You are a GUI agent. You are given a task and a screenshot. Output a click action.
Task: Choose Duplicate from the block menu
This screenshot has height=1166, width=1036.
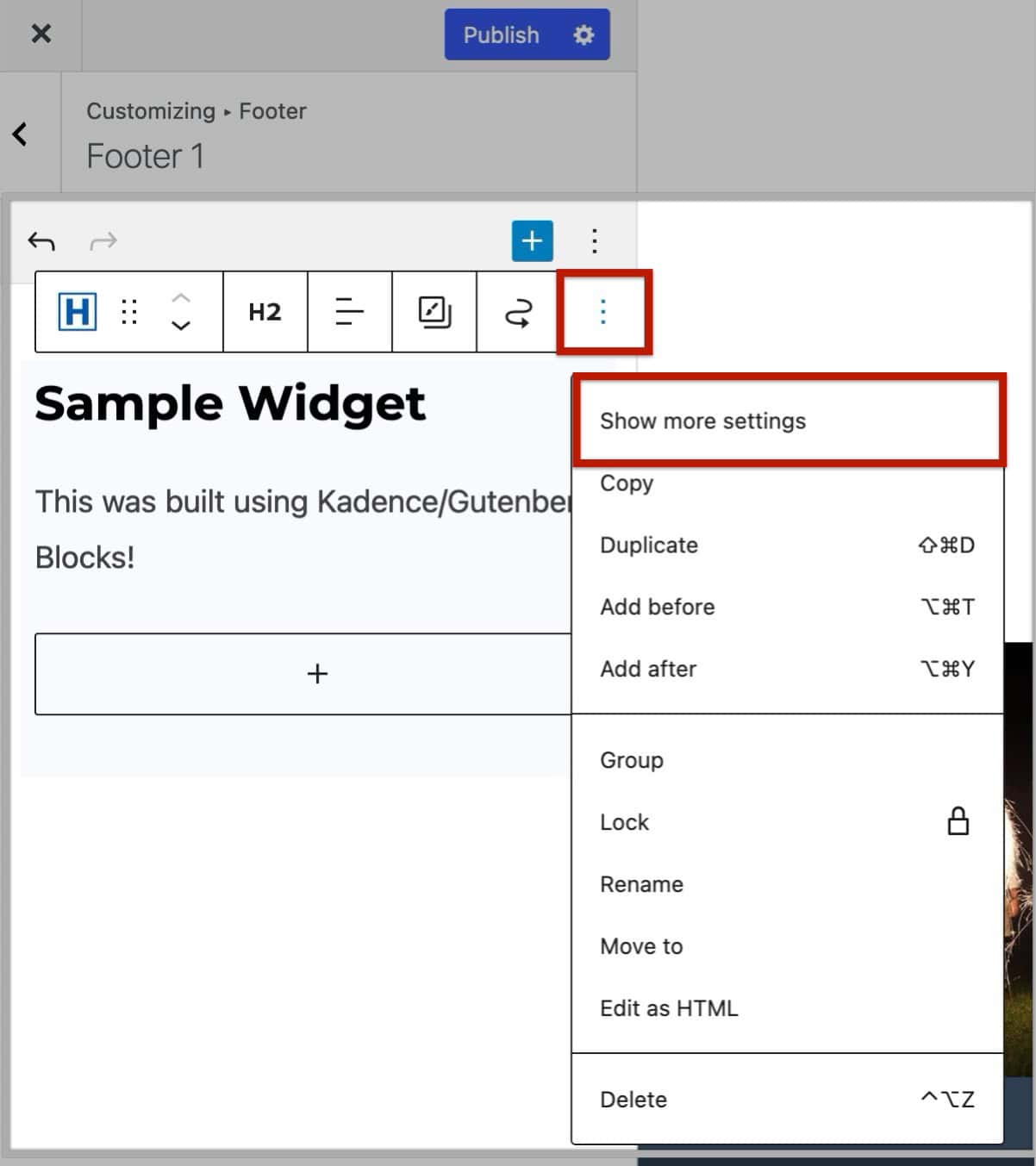tap(649, 546)
